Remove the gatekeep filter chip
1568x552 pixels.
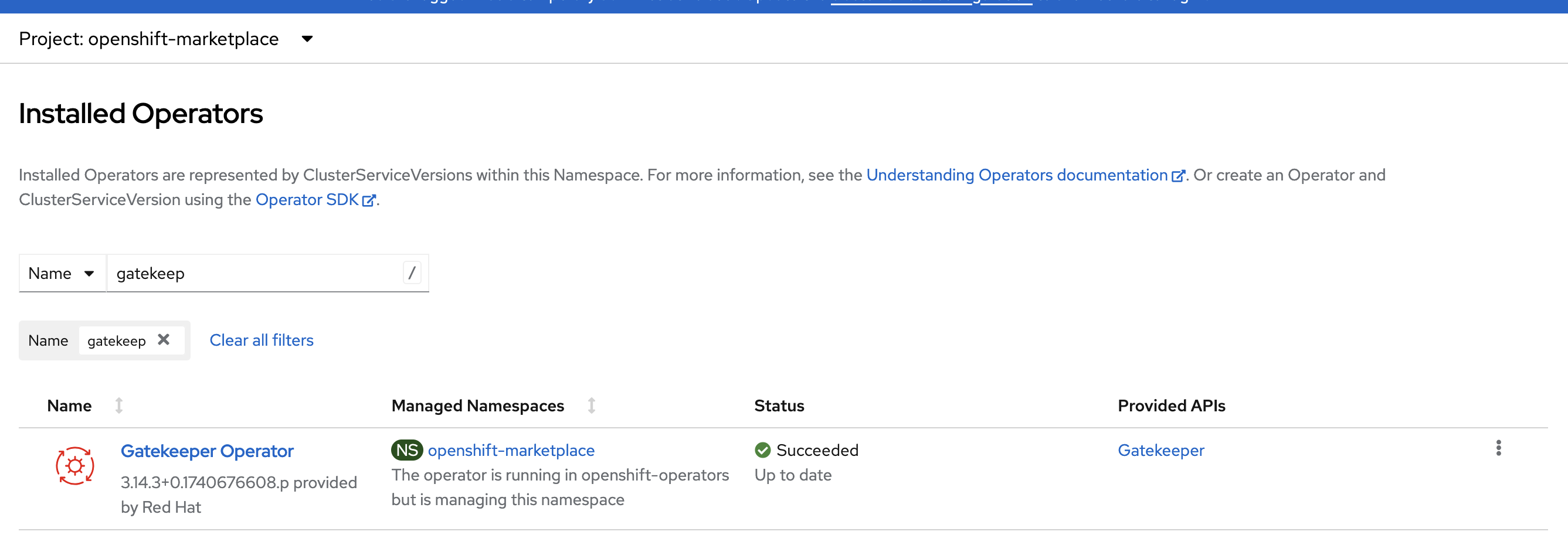tap(164, 340)
